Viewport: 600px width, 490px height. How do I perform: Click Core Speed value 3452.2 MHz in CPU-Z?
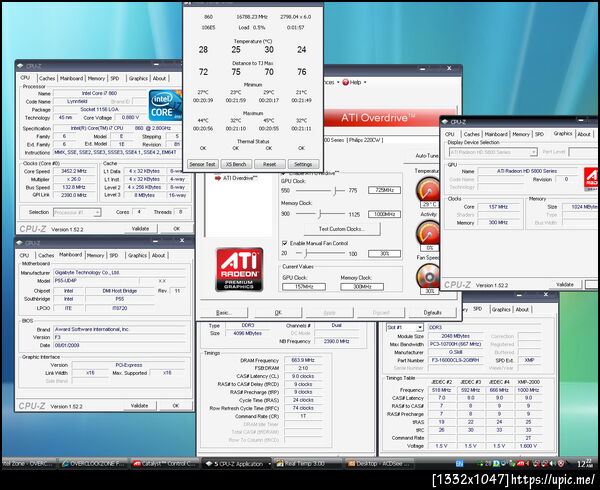(74, 171)
